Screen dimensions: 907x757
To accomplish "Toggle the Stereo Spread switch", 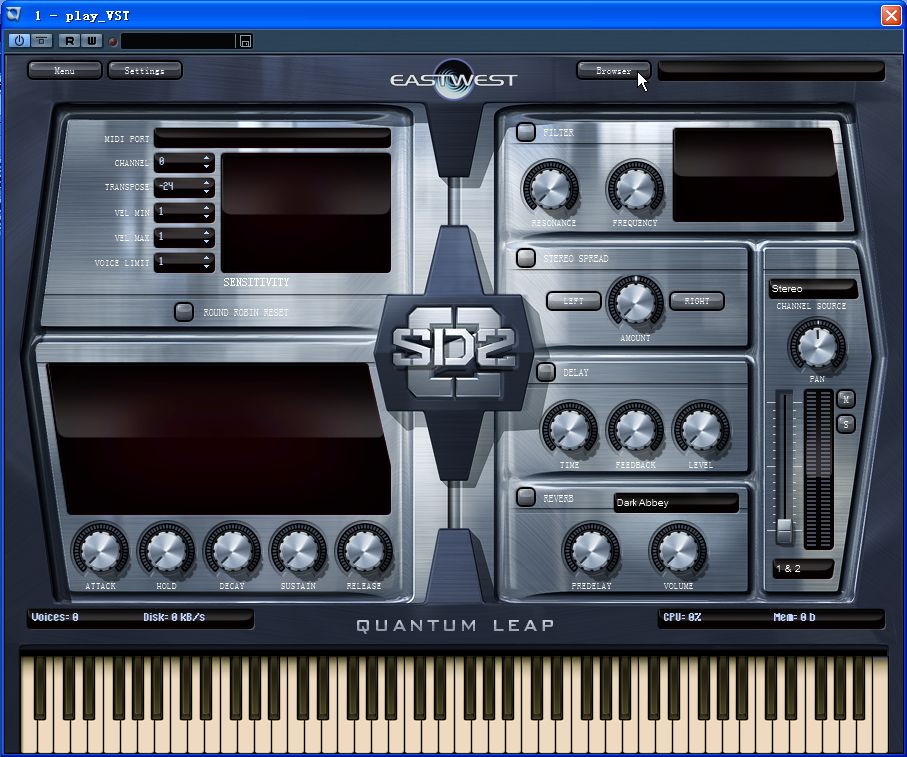I will (526, 258).
